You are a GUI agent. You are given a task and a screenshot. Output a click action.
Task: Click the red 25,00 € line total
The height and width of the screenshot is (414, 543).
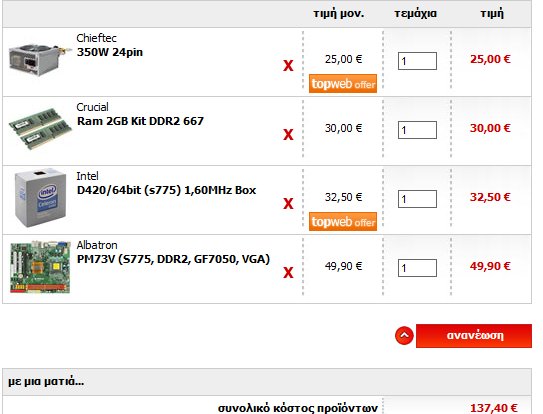(x=490, y=59)
